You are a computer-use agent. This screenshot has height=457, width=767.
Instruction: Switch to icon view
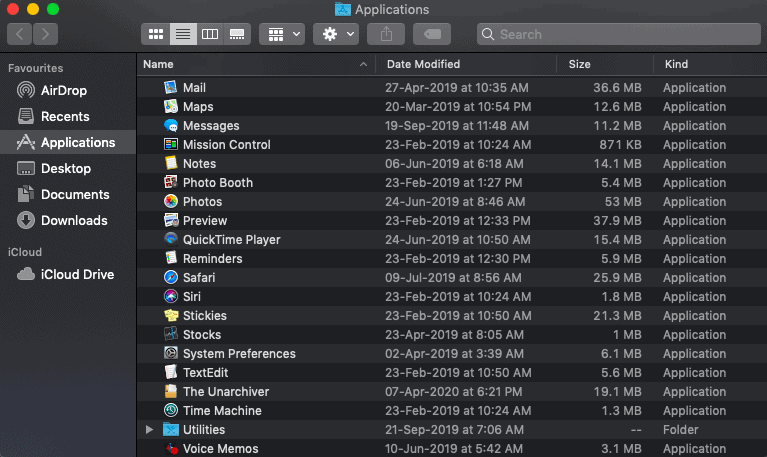156,34
